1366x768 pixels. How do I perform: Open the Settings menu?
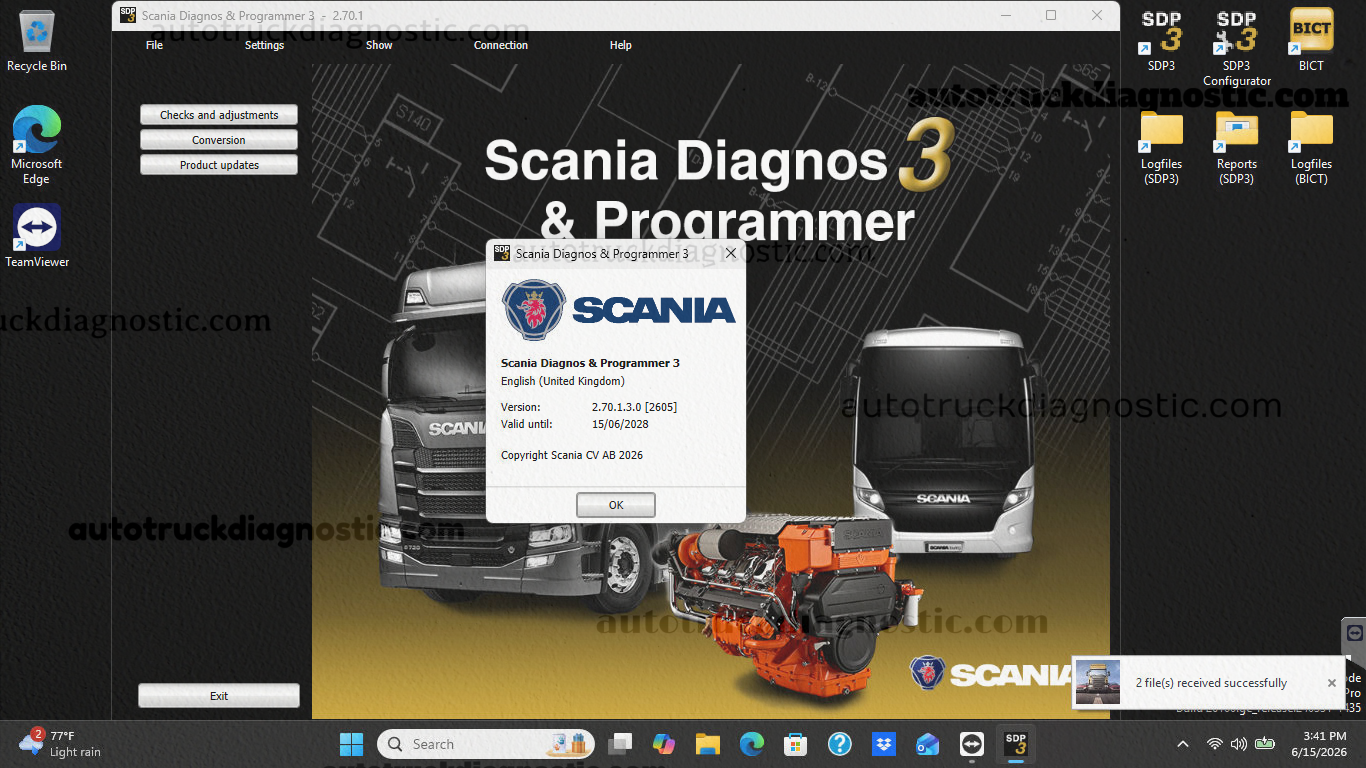tap(264, 45)
